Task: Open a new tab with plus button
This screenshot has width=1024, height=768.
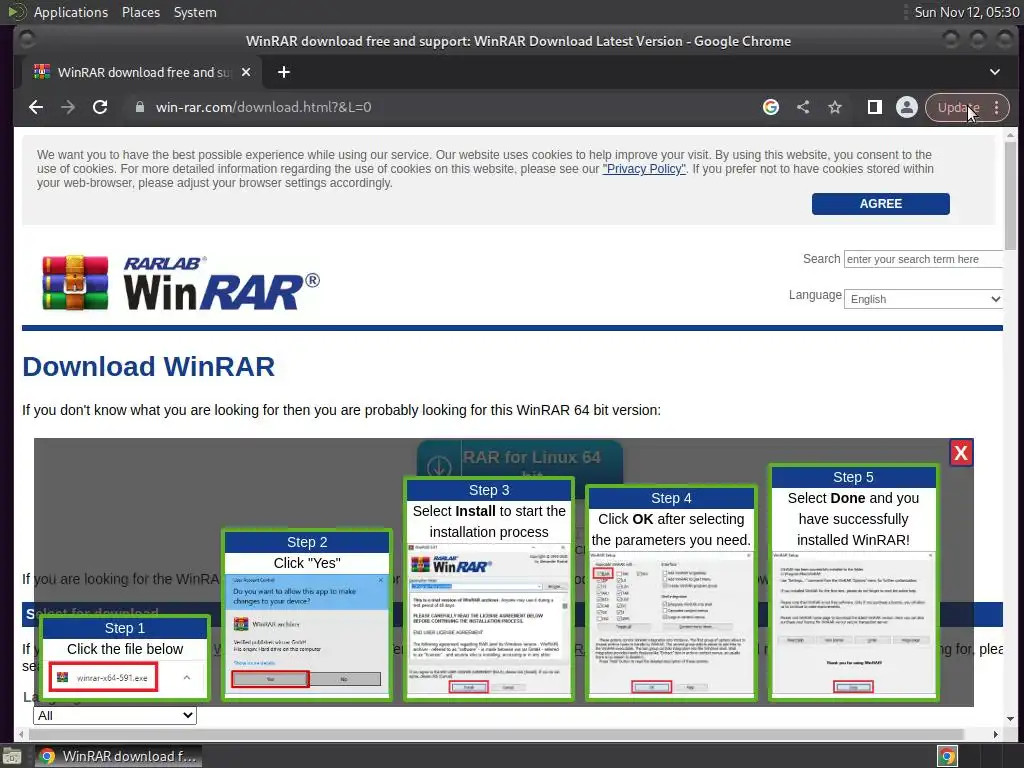Action: pos(283,72)
